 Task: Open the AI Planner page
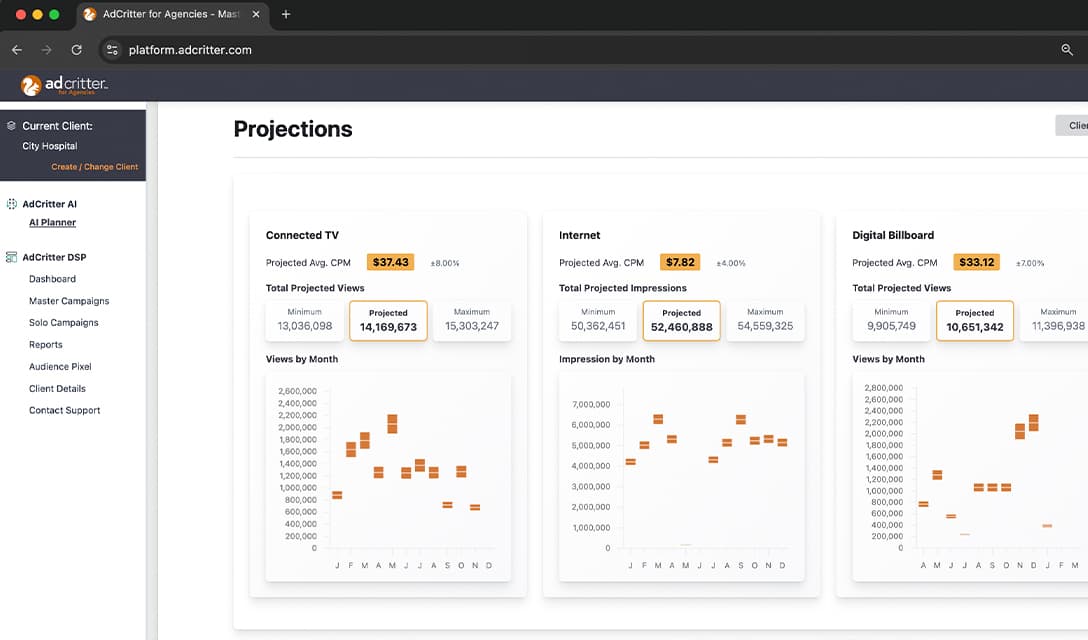tap(52, 223)
